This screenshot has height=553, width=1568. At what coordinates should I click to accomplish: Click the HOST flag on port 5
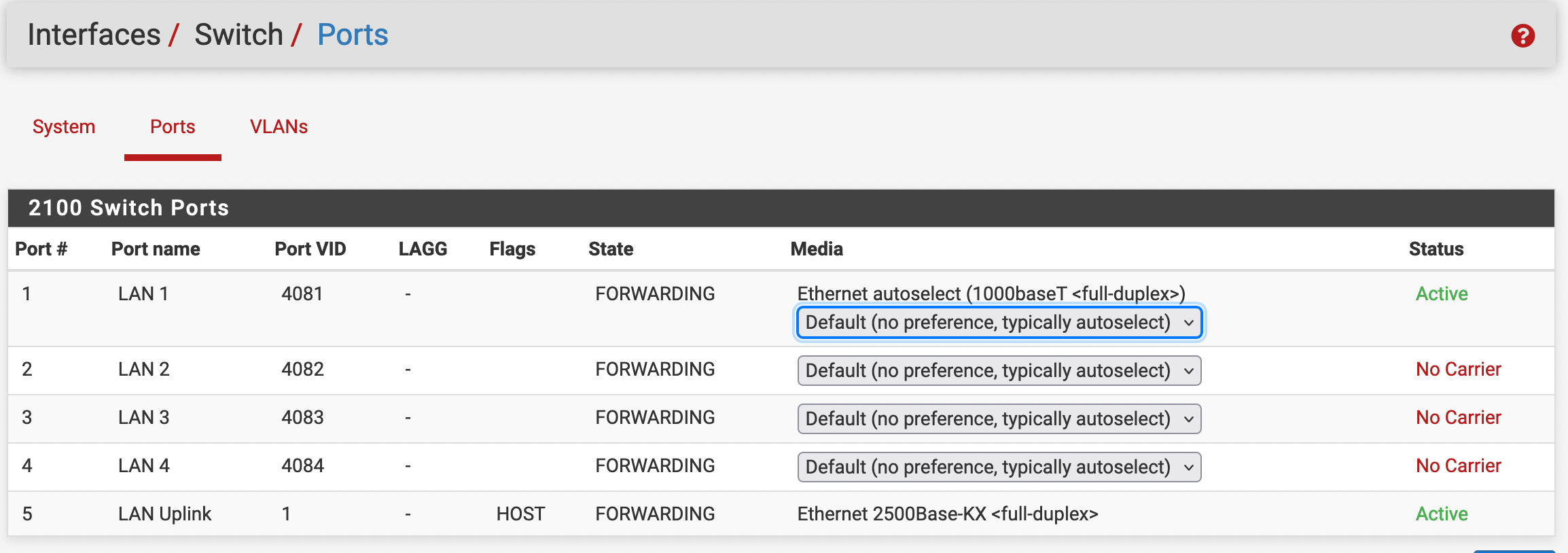tap(520, 514)
